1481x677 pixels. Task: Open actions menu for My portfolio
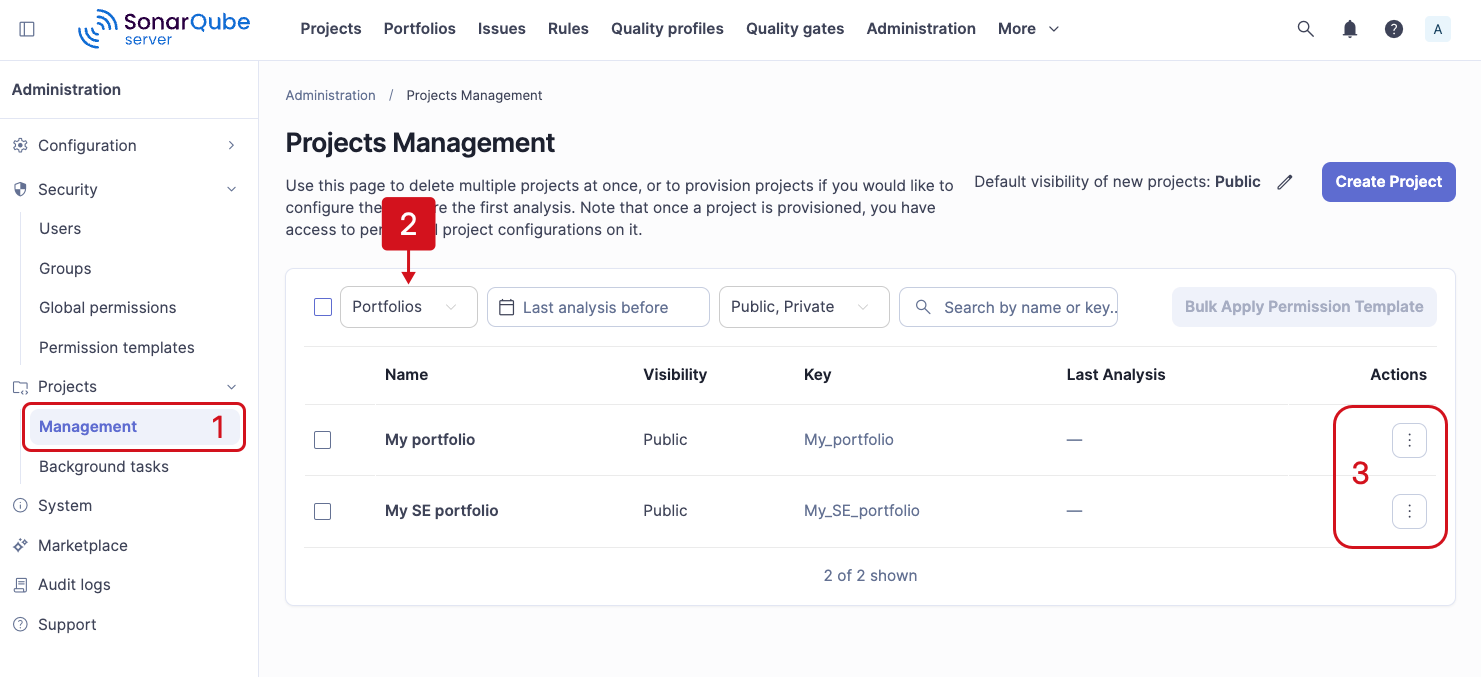pos(1409,440)
